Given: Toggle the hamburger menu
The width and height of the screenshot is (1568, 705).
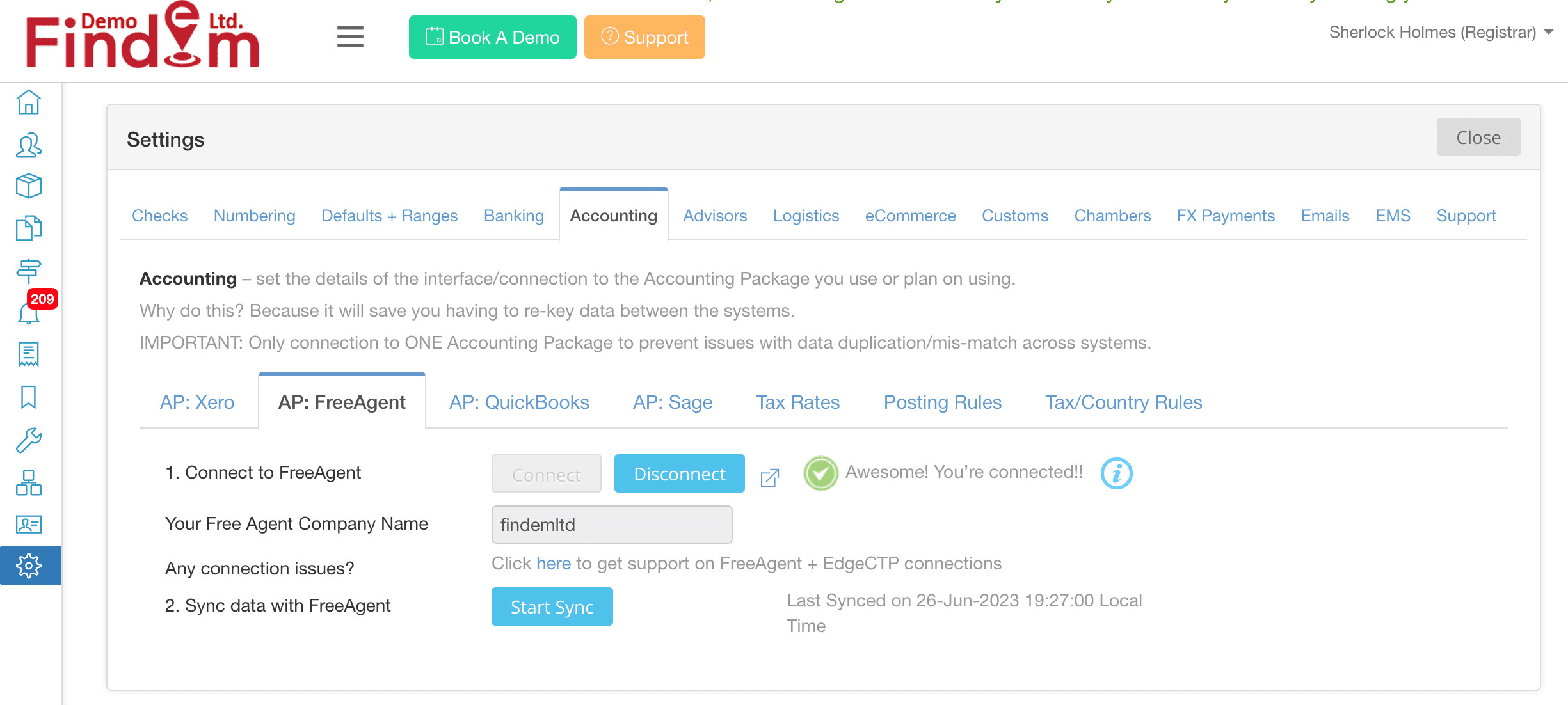Looking at the screenshot, I should tap(350, 37).
